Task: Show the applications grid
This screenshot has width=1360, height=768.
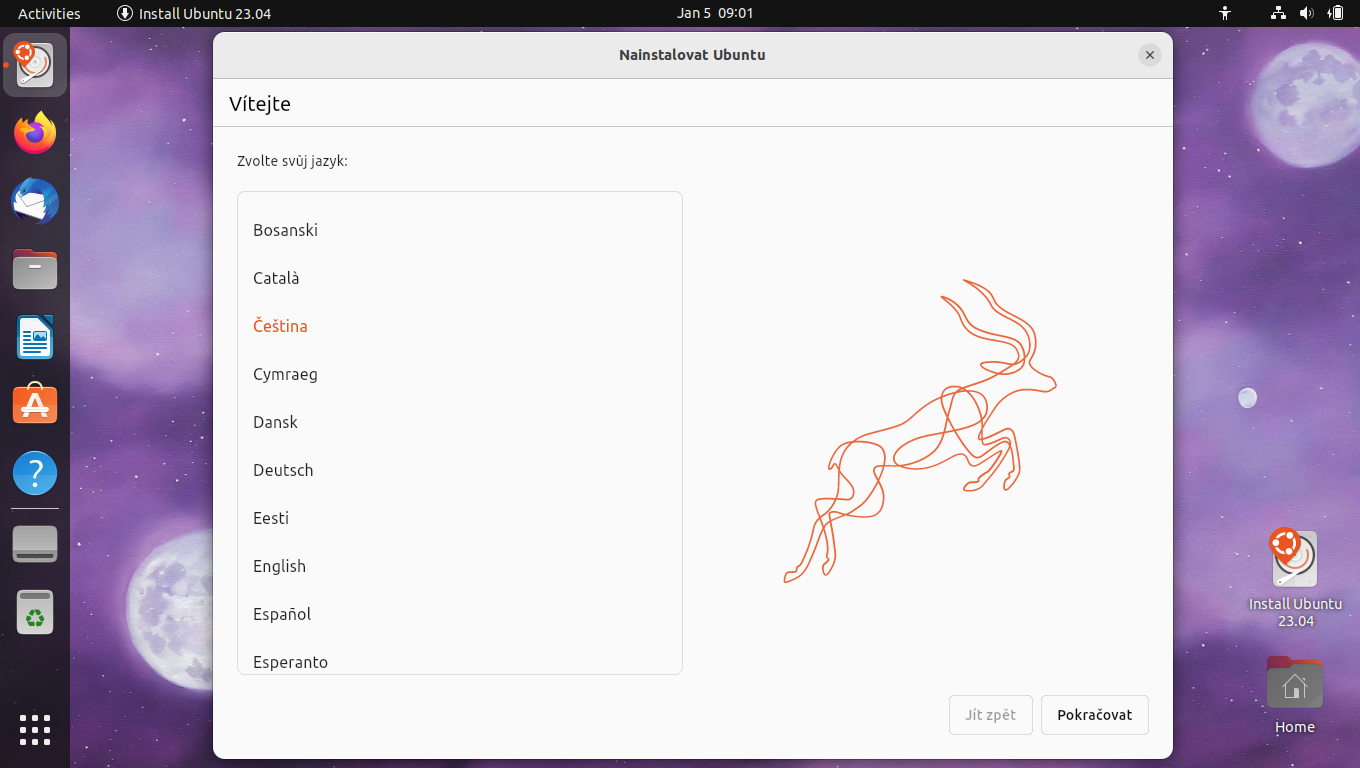Action: [35, 730]
